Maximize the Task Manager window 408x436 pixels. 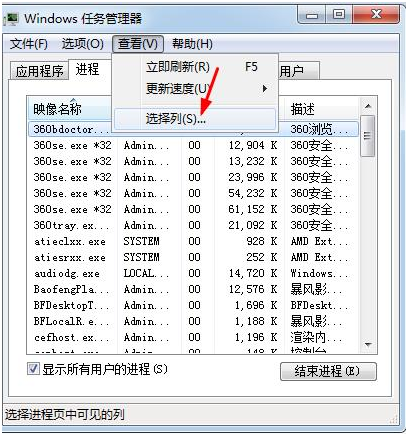click(339, 15)
